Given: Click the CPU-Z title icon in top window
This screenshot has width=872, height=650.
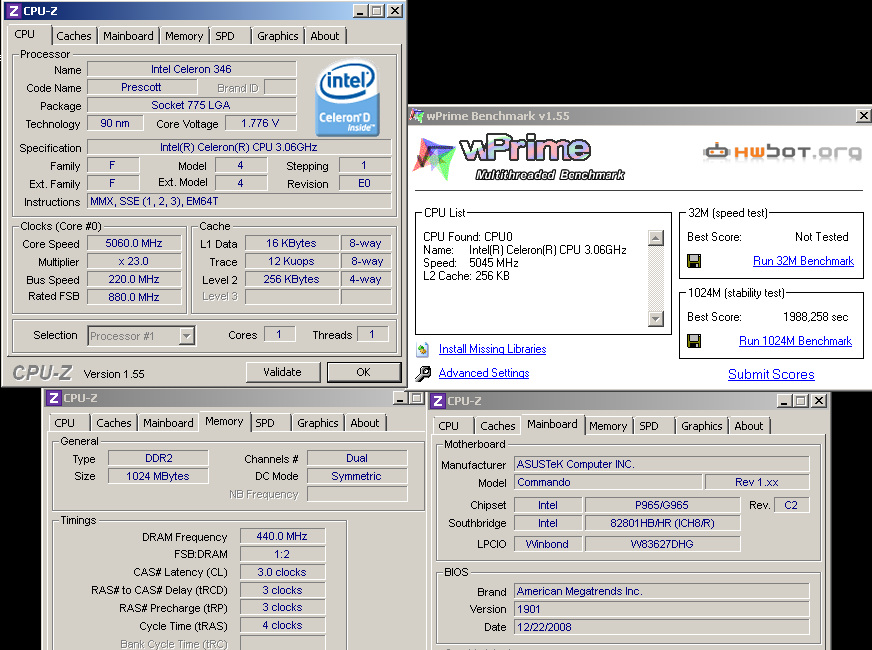Looking at the screenshot, I should click(x=13, y=11).
